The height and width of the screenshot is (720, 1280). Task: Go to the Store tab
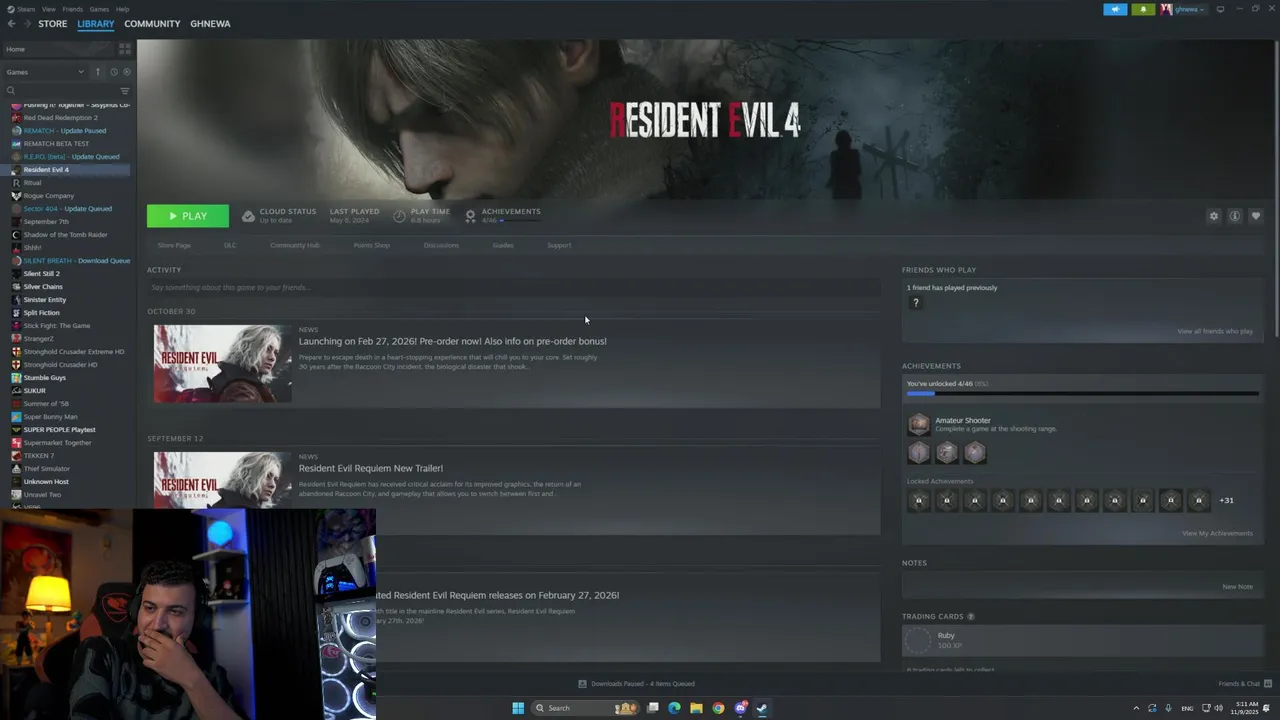pos(53,24)
